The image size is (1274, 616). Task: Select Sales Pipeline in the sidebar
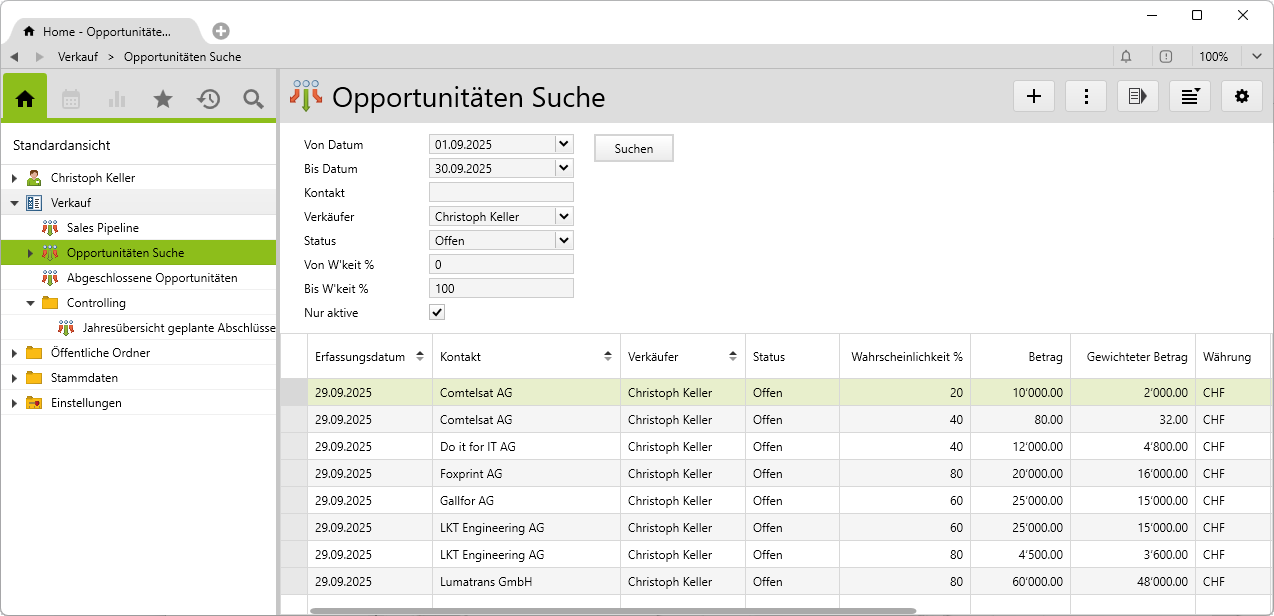102,228
